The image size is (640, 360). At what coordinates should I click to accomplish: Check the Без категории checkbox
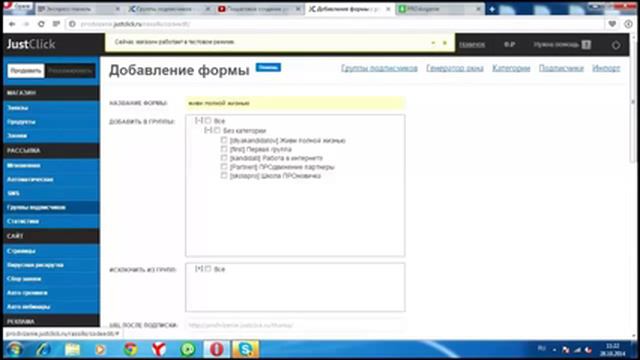coord(217,131)
